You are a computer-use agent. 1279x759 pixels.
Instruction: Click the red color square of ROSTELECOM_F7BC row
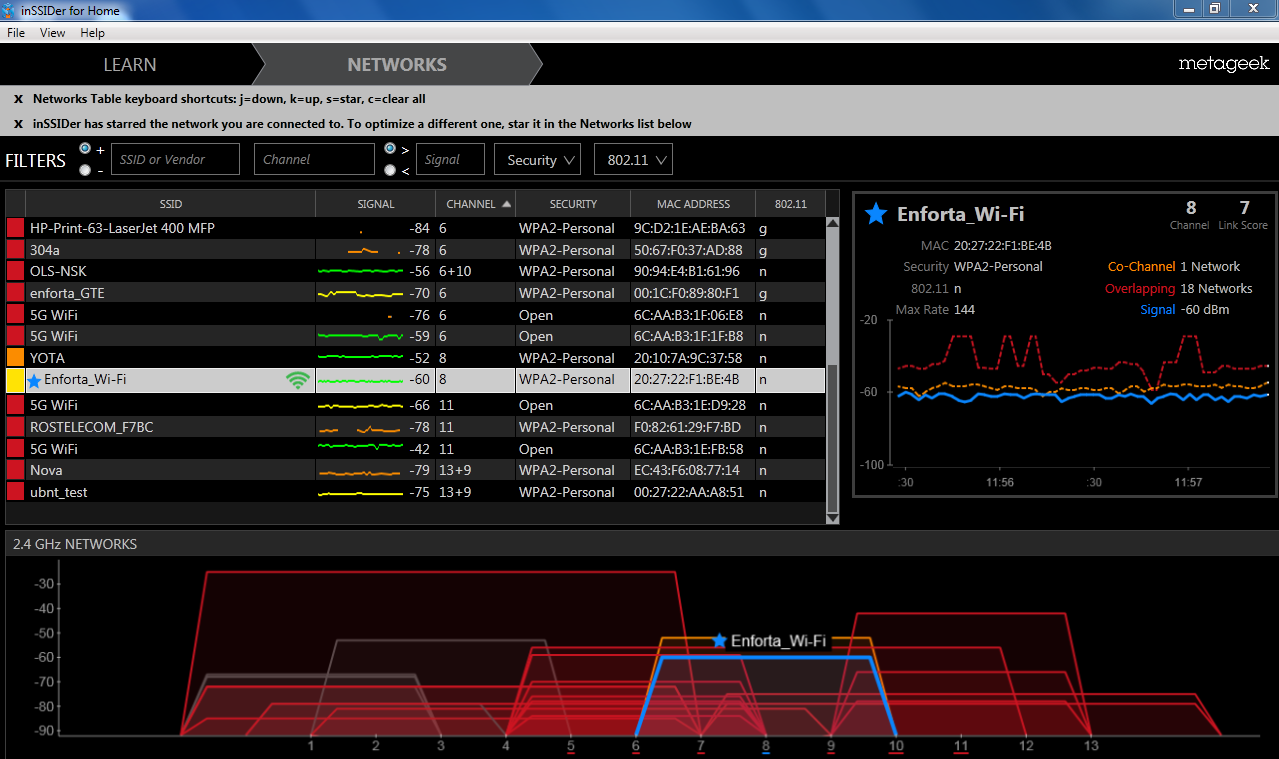tap(16, 427)
